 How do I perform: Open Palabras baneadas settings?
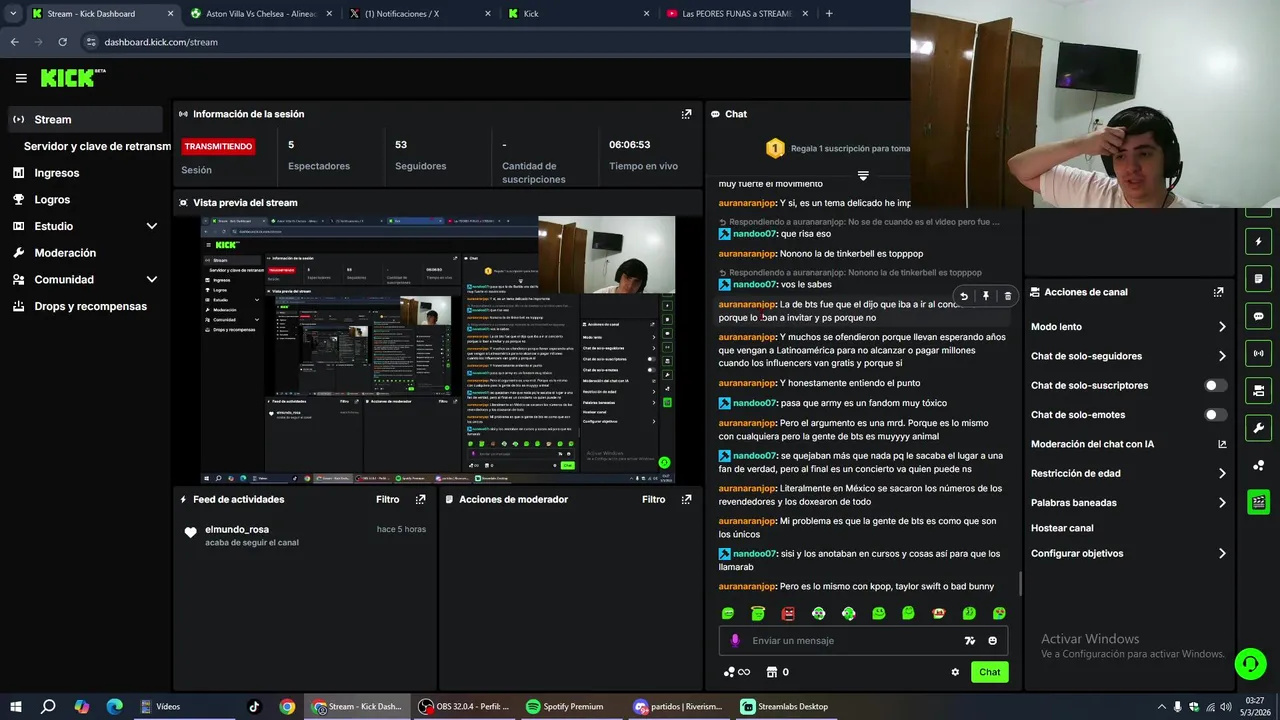1129,503
